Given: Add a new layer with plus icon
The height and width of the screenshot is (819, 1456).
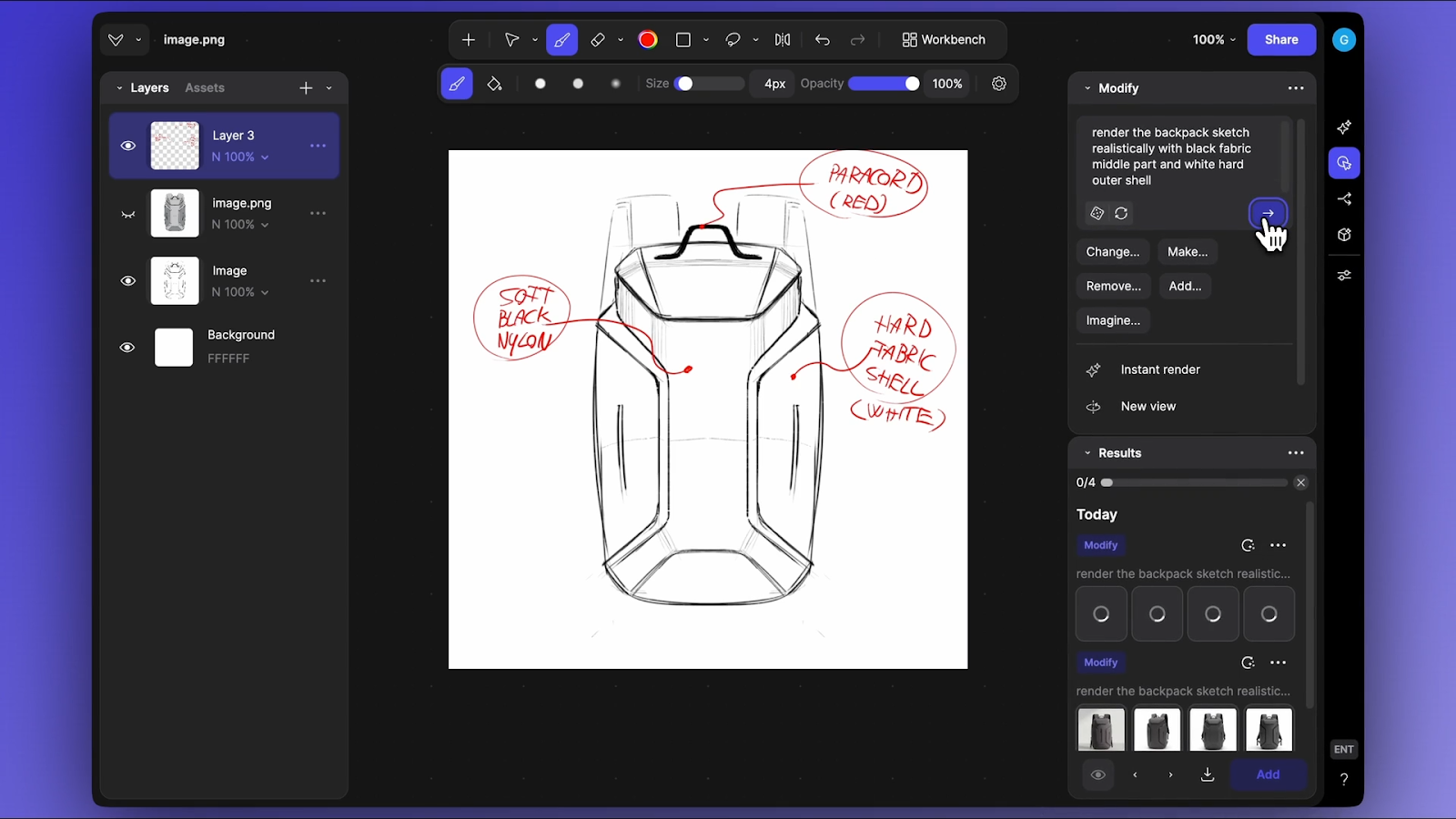Looking at the screenshot, I should (x=306, y=88).
